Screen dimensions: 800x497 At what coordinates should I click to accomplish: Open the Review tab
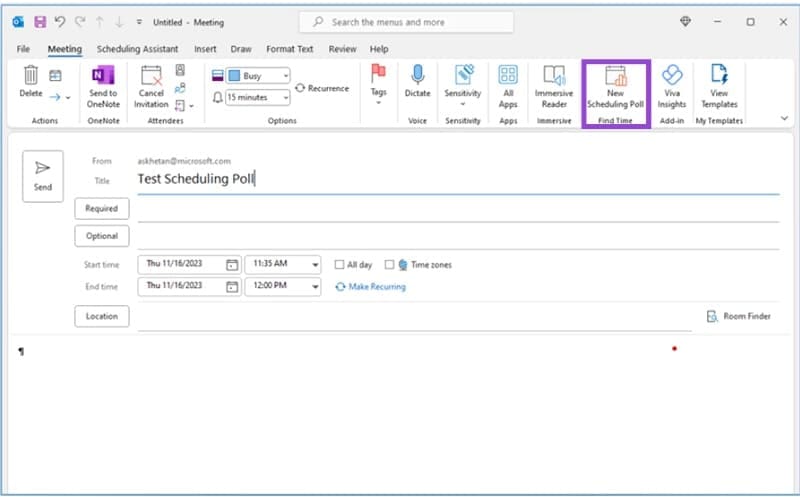[342, 49]
